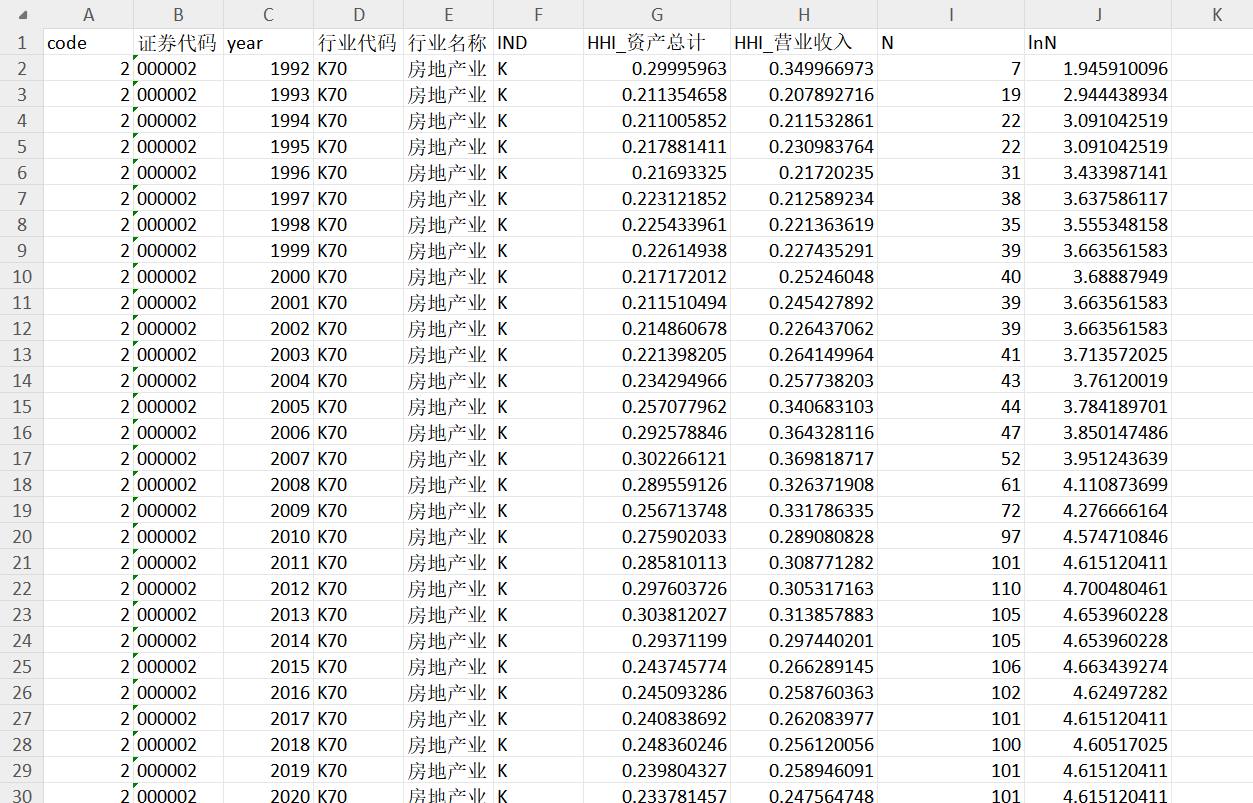1253x803 pixels.
Task: Select empty cell K1
Action: [x=1212, y=43]
